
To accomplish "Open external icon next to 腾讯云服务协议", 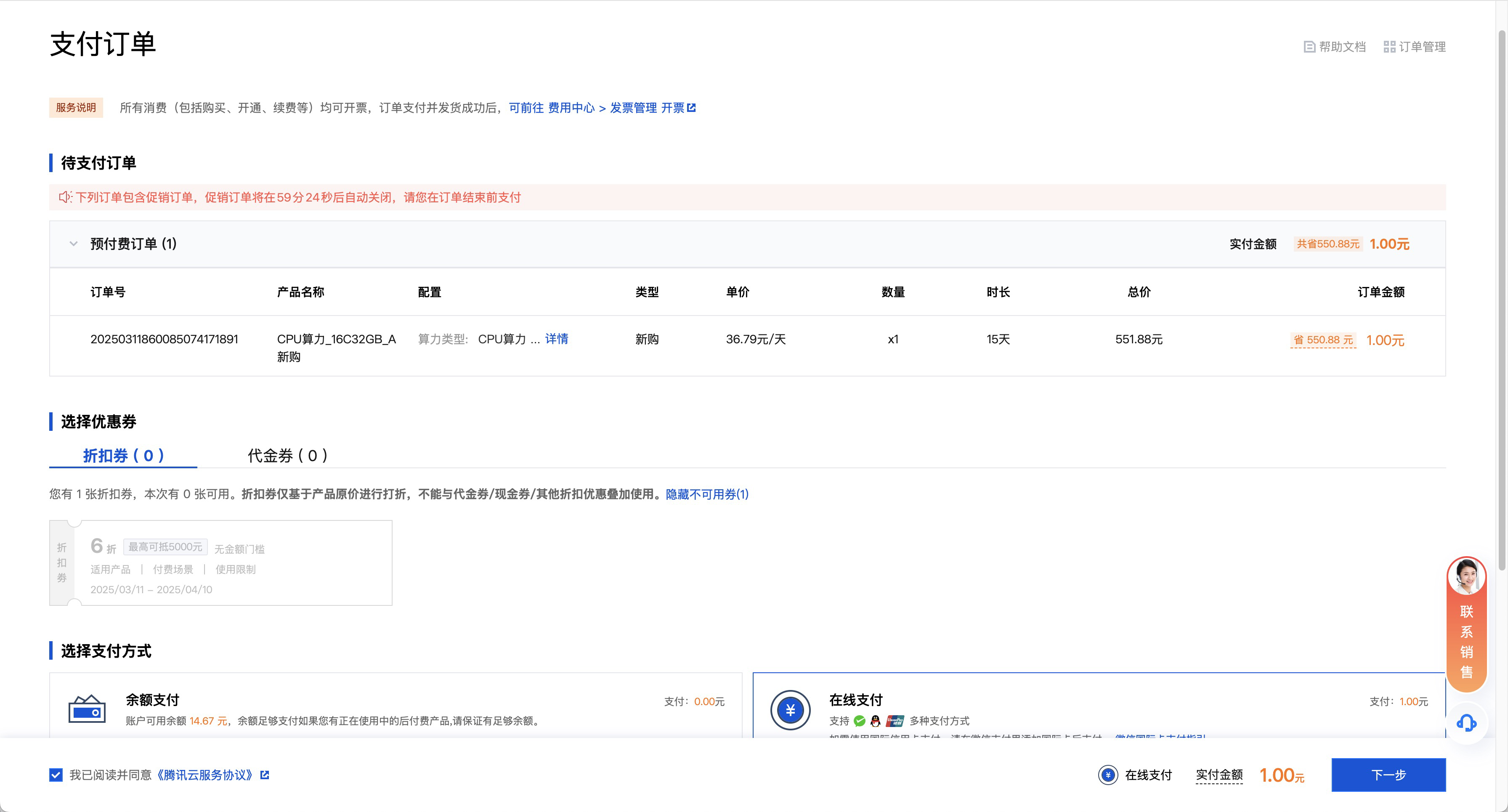I will coord(265,775).
